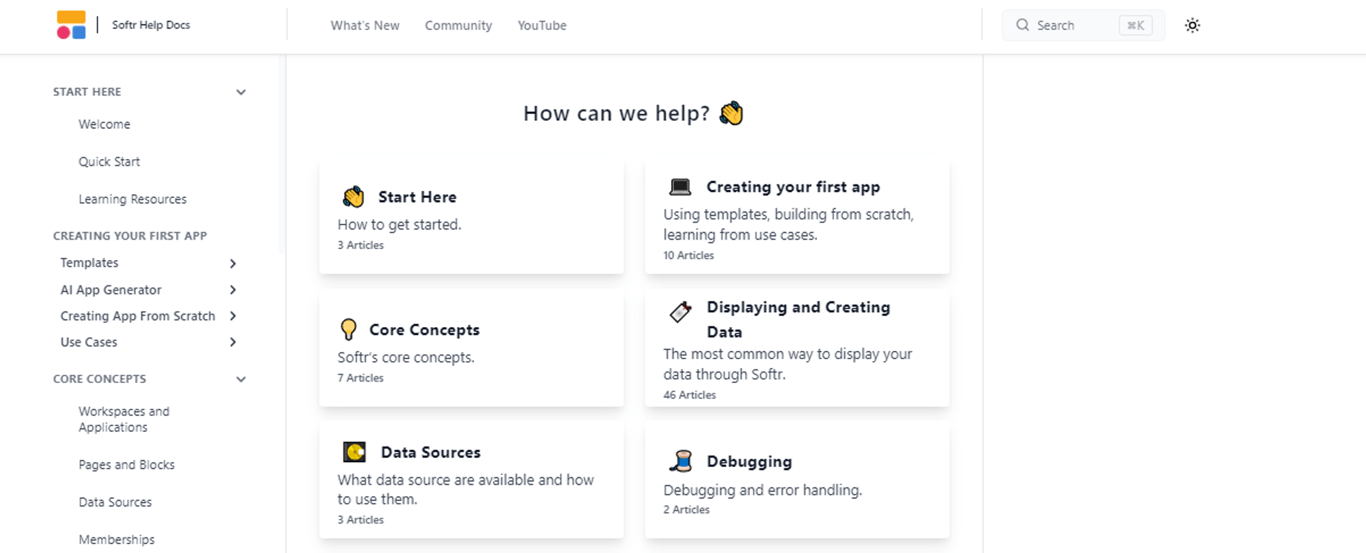The height and width of the screenshot is (553, 1366).
Task: Click the disk icon on Data Sources card
Action: click(354, 452)
